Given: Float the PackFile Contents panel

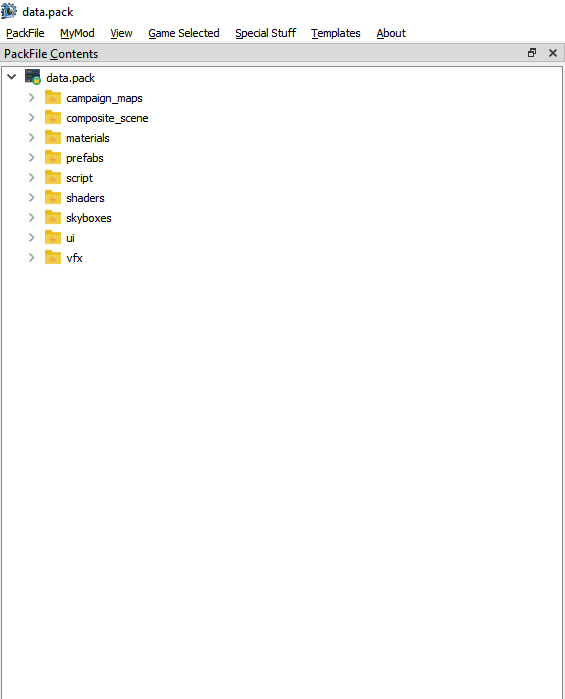Looking at the screenshot, I should 532,53.
